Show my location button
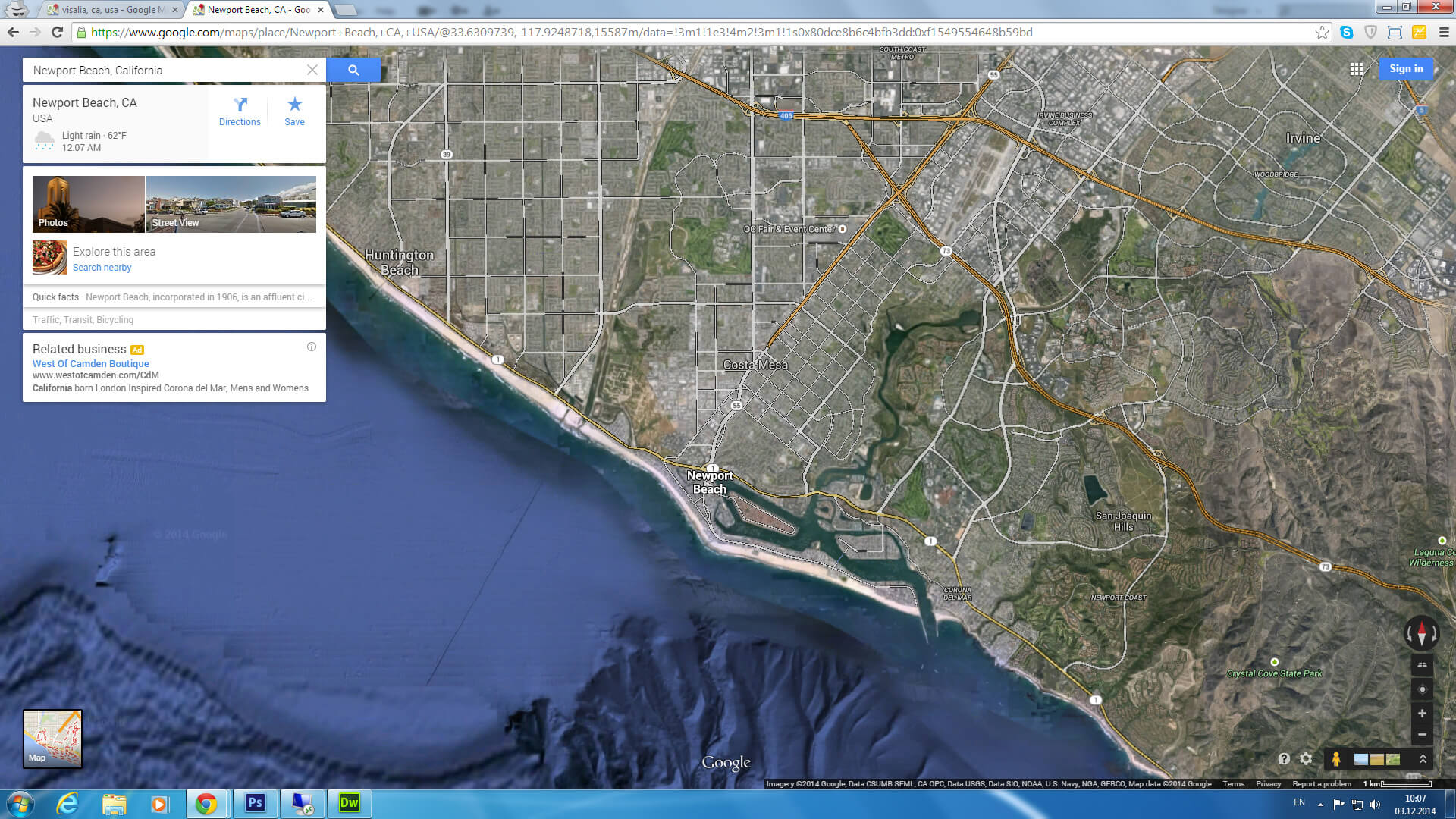 [x=1422, y=689]
